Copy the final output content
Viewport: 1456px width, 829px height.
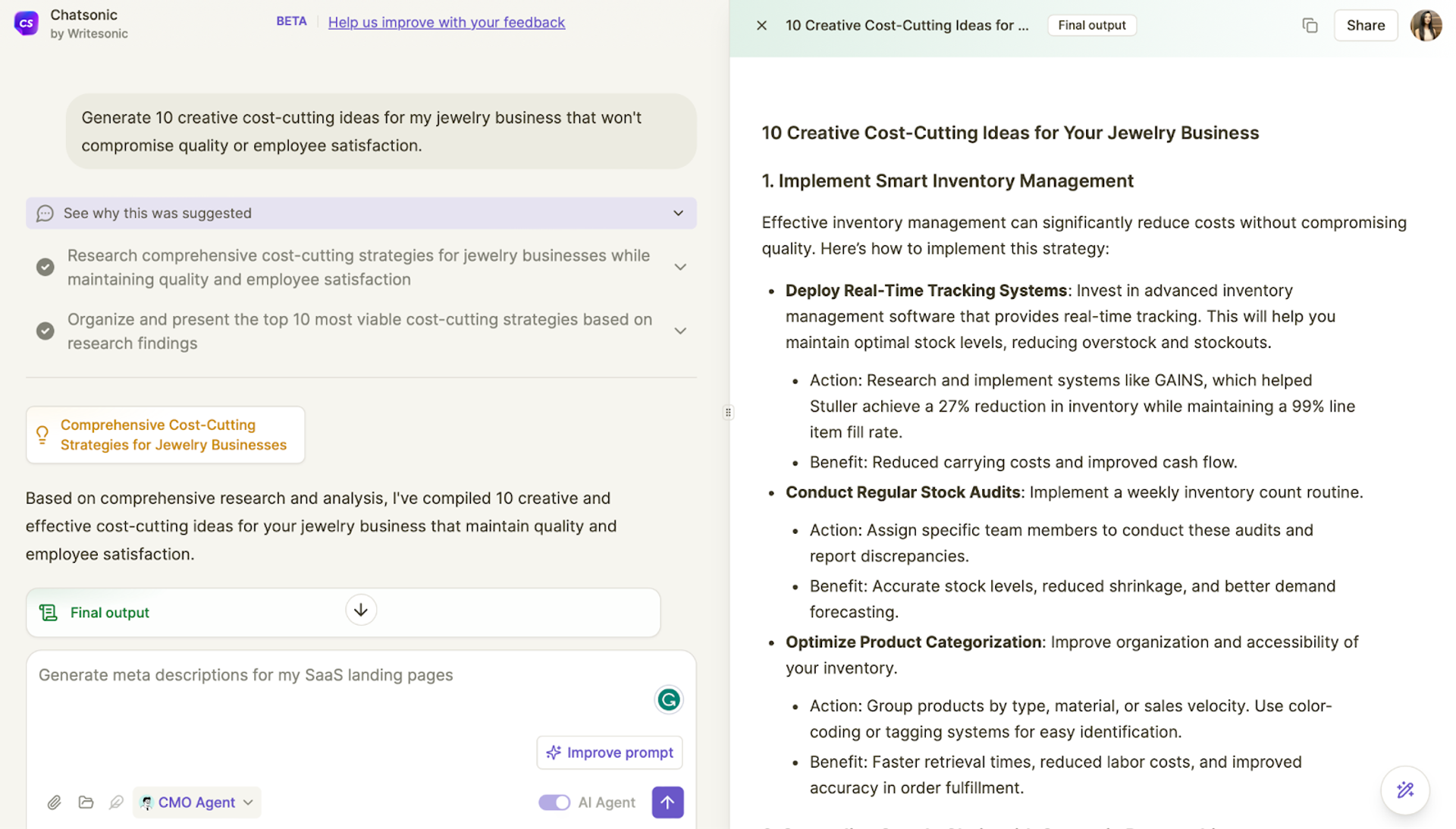pyautogui.click(x=1310, y=25)
